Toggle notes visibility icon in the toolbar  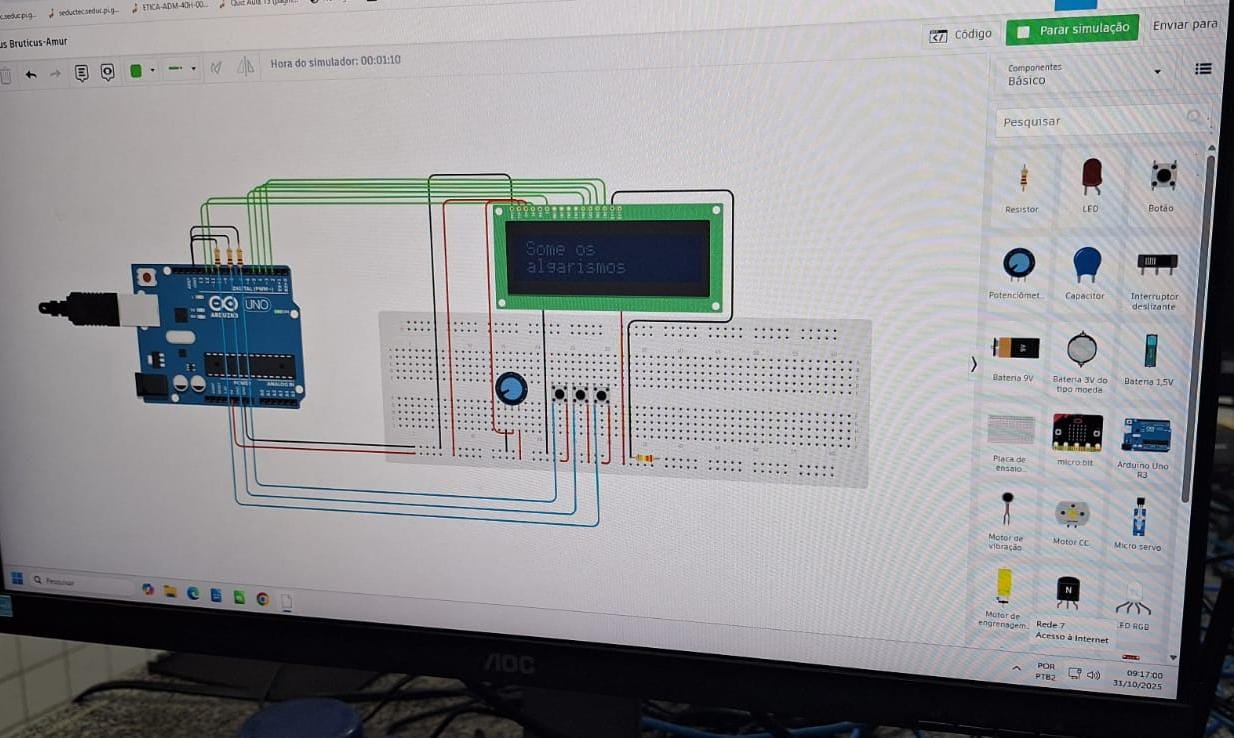[x=107, y=72]
